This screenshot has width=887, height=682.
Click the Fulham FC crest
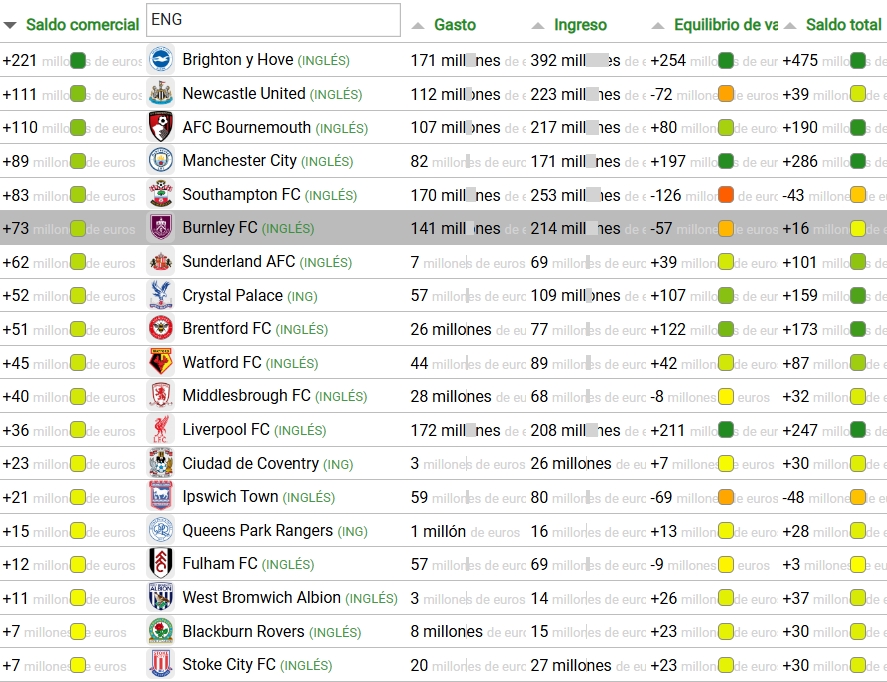coord(160,564)
